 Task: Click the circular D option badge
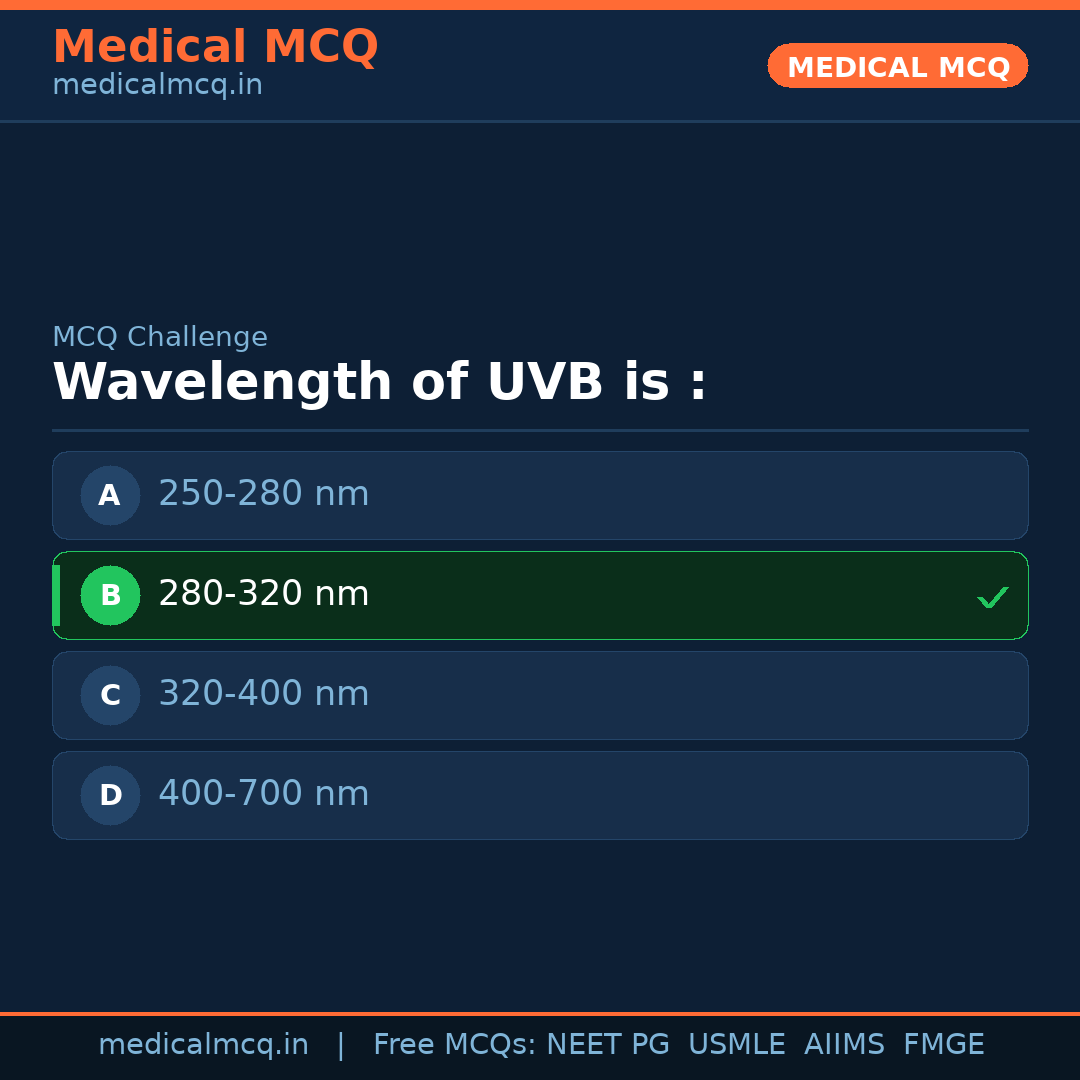110,795
